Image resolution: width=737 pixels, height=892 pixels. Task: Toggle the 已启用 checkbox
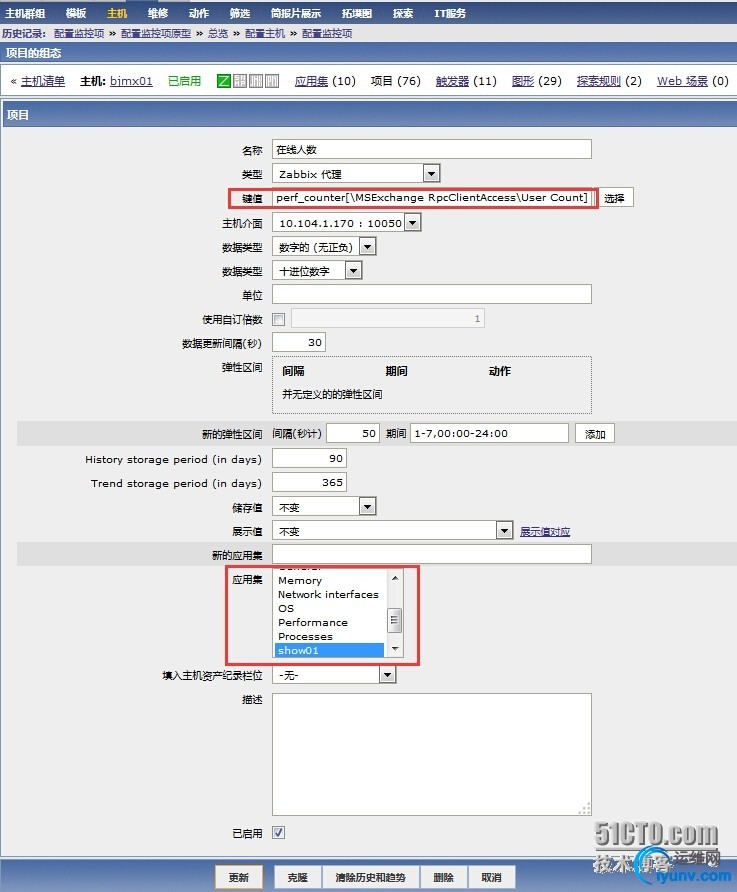(x=279, y=833)
